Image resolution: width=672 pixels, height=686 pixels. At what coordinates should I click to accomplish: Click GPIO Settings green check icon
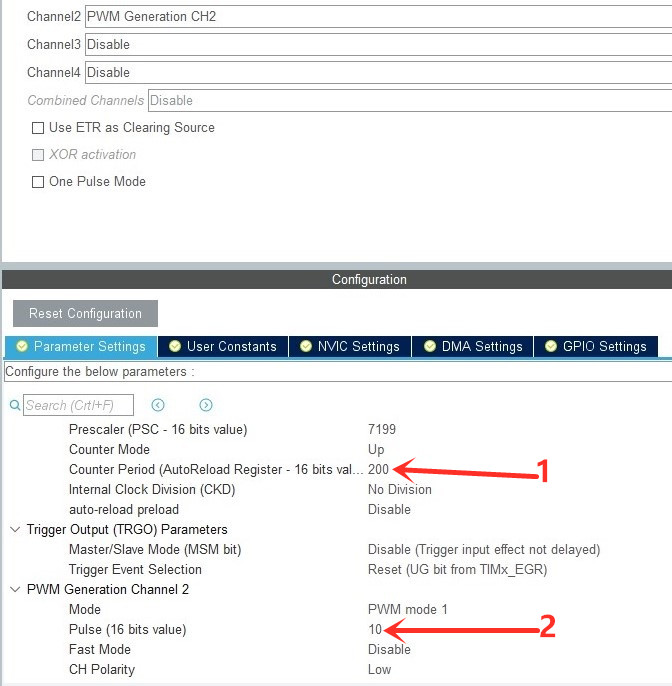(551, 346)
